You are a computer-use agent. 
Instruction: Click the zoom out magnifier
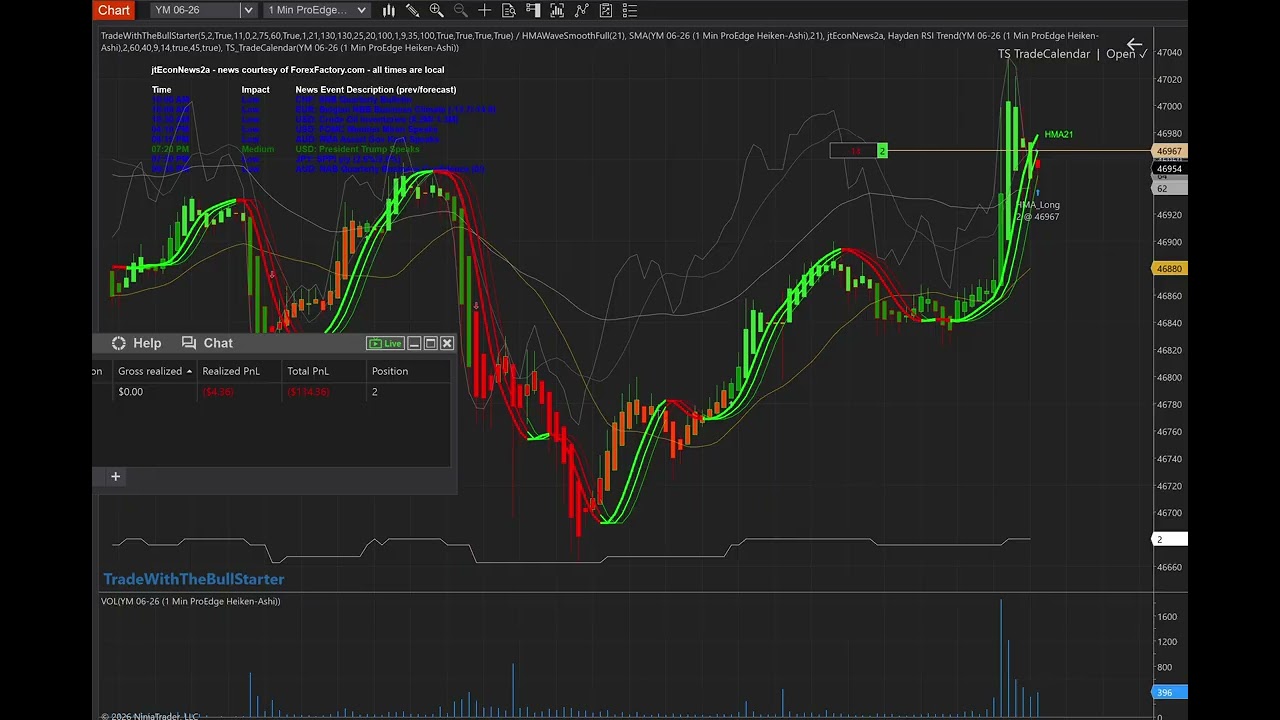tap(460, 10)
